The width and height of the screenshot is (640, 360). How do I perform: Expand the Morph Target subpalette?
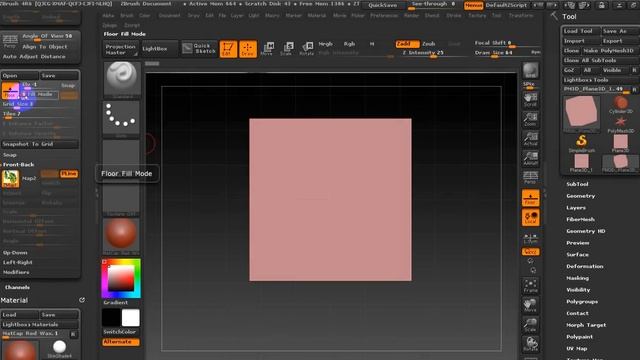586,325
